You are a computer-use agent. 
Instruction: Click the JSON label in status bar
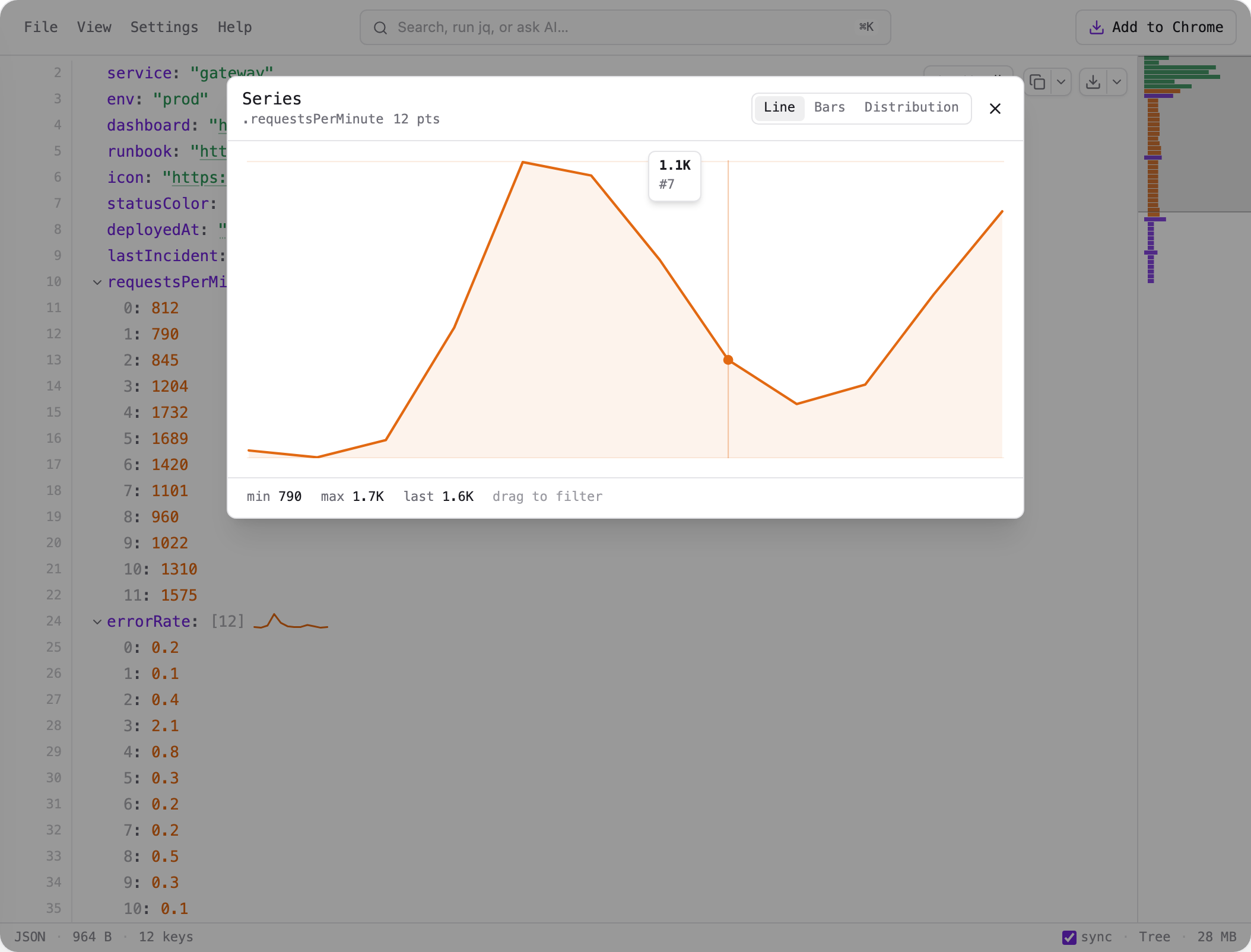pyautogui.click(x=30, y=937)
